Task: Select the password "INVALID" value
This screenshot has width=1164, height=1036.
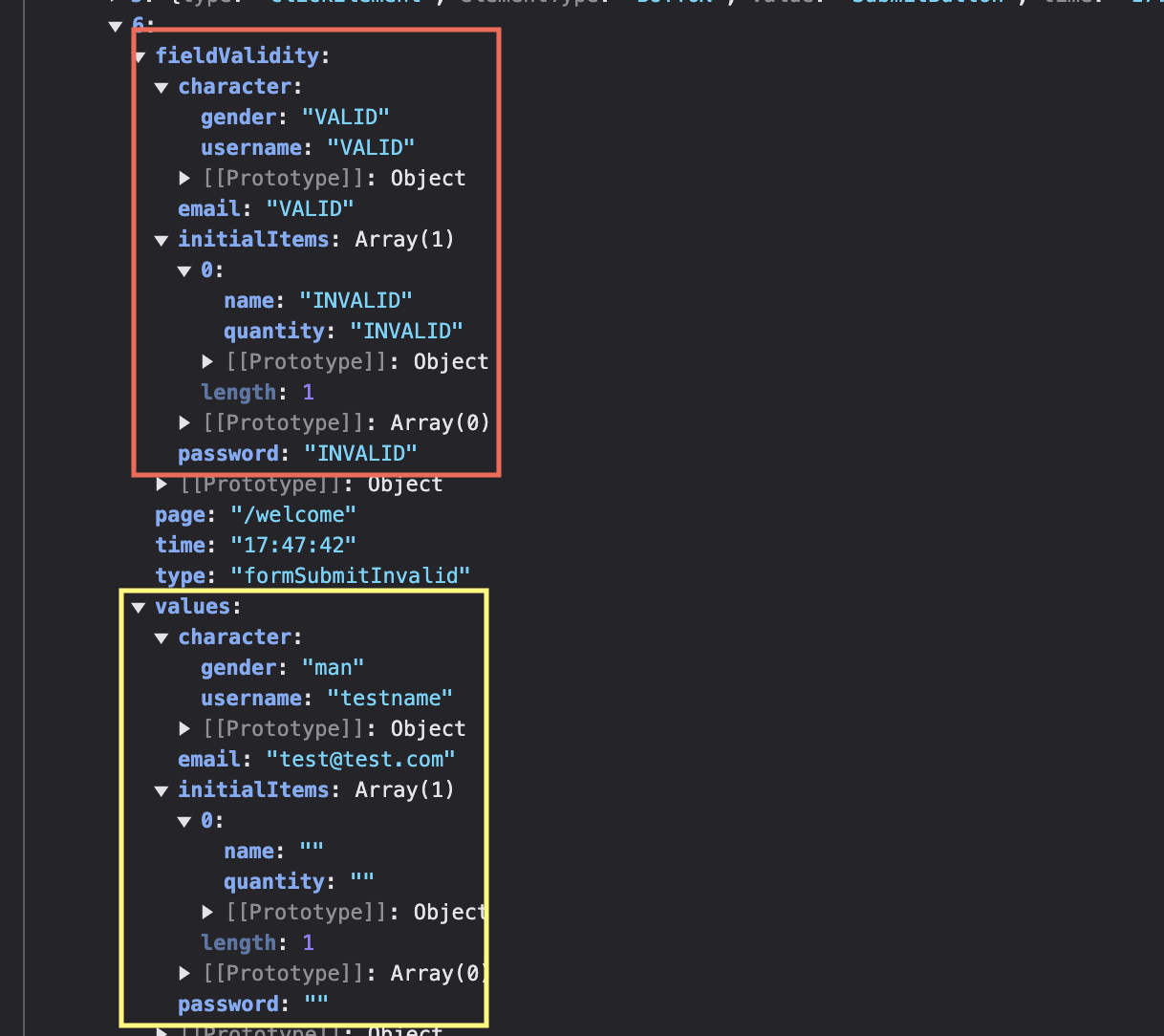Action: (360, 454)
